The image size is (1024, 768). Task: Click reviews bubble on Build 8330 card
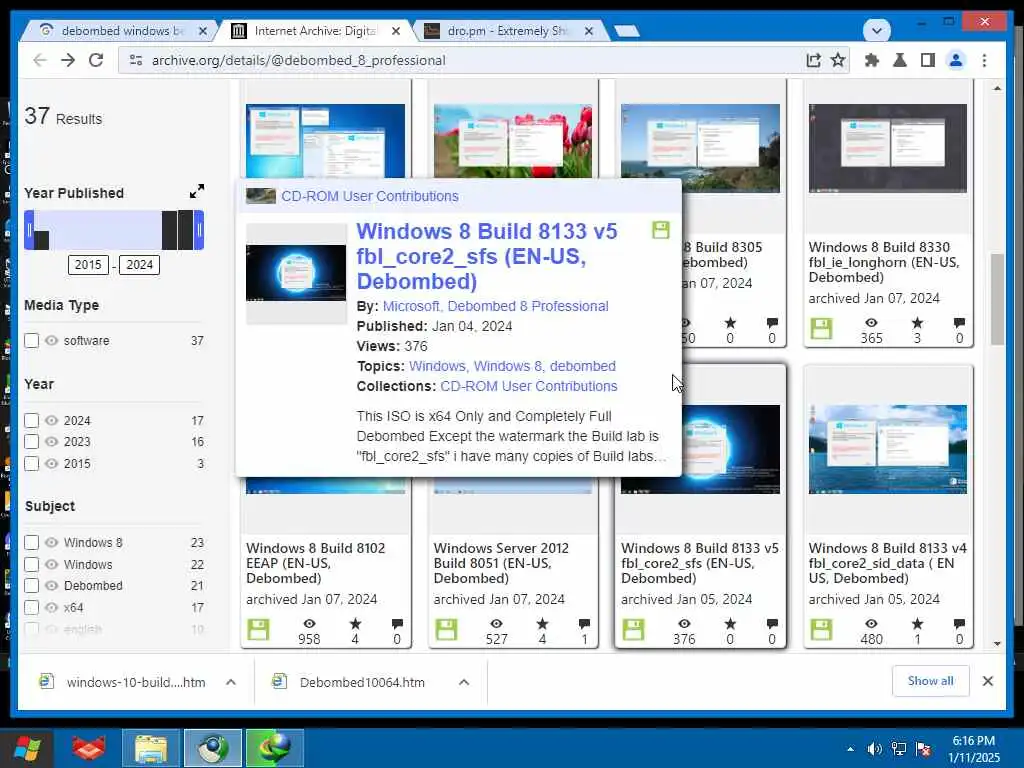click(959, 323)
